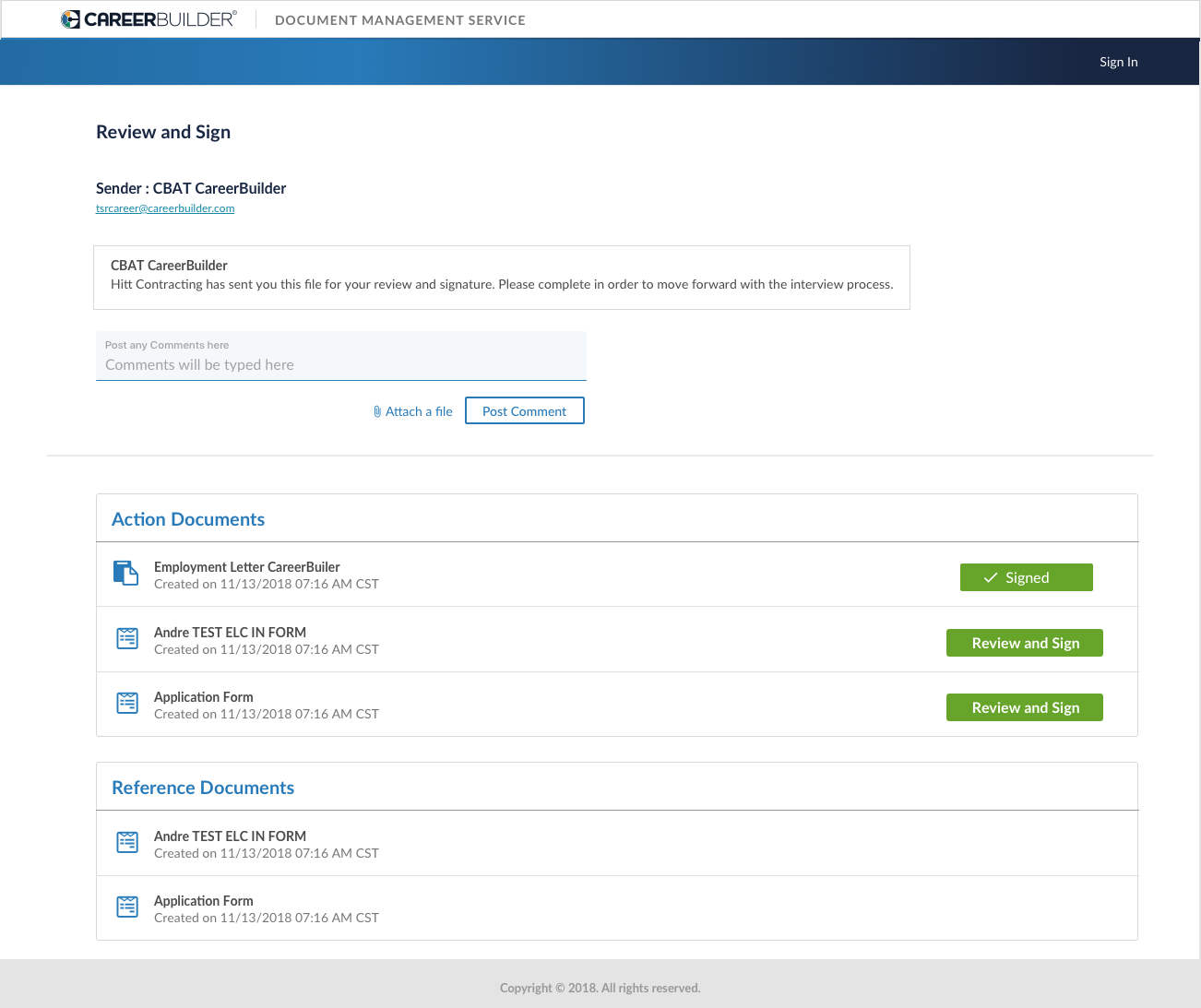Click the sender message from CBAT CareerBuilder
The image size is (1201, 1008).
click(502, 277)
